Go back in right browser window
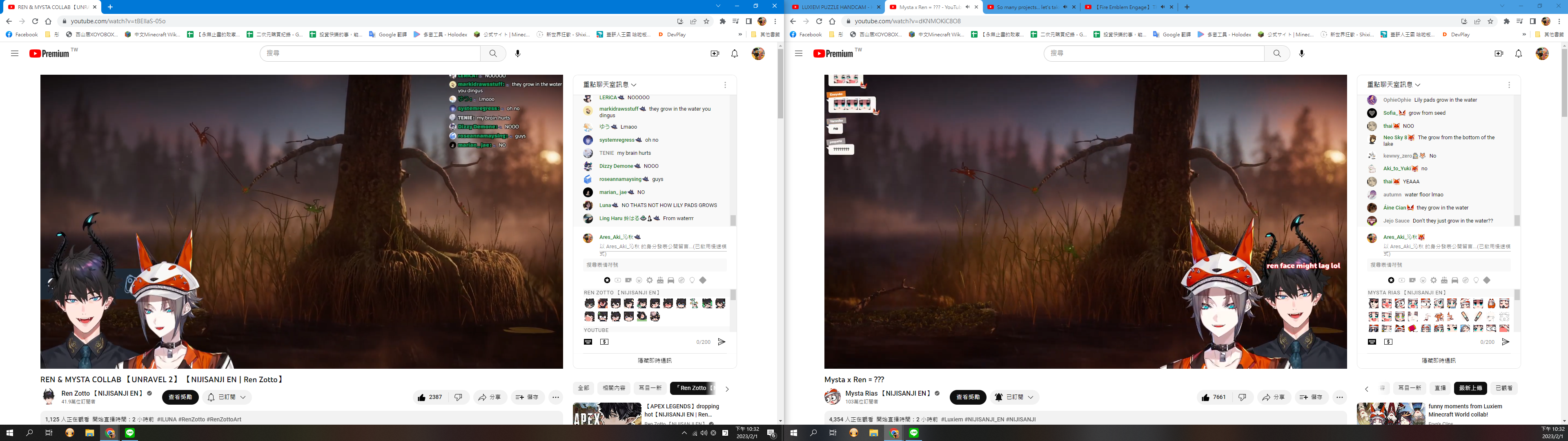This screenshot has height=441, width=1568. coord(793,21)
